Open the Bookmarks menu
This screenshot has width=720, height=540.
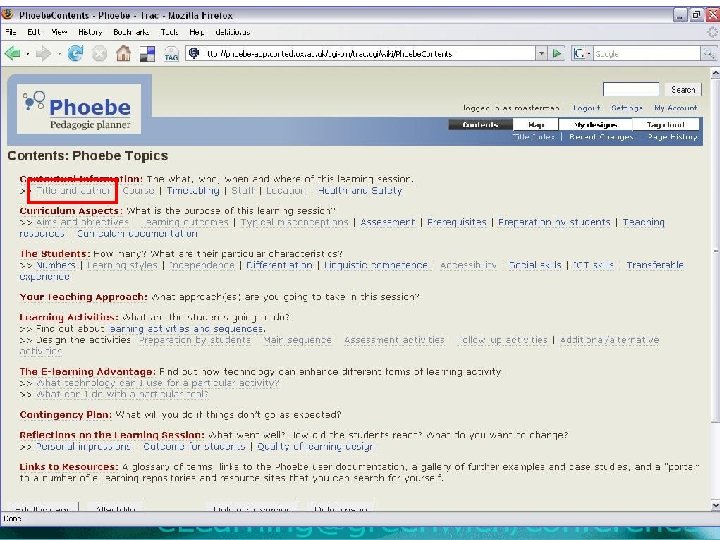pos(131,32)
